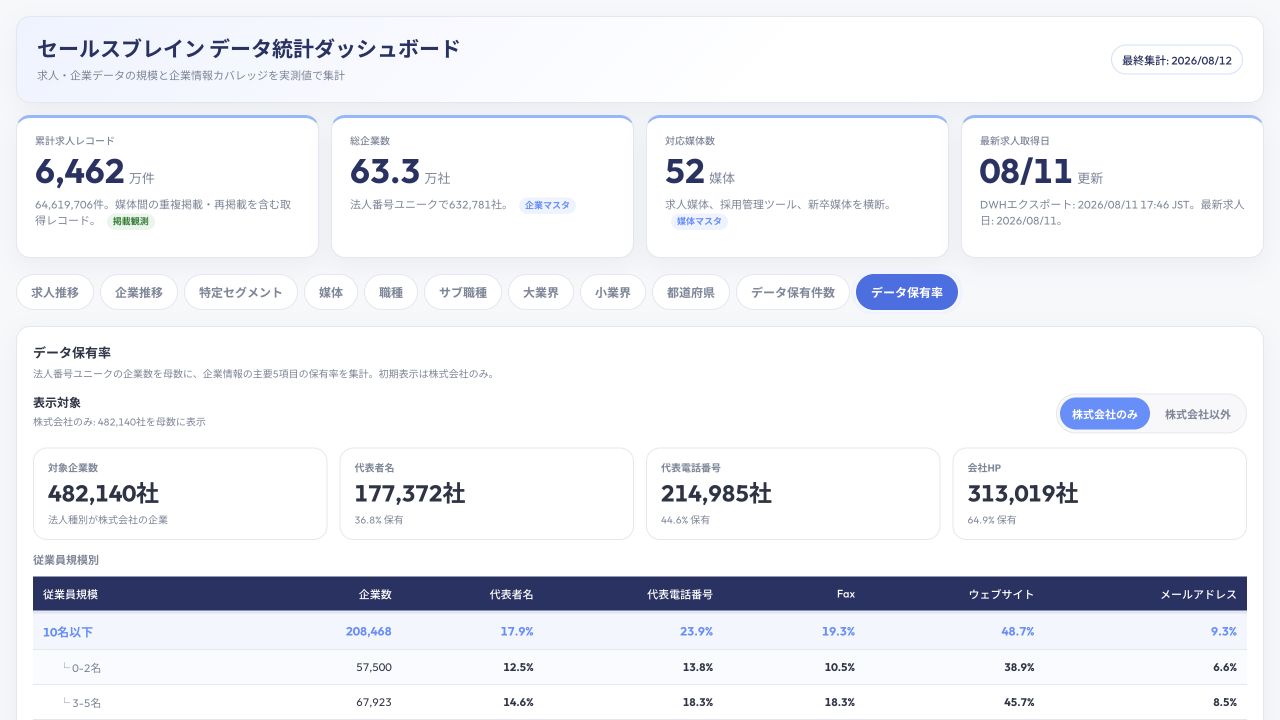Click the dashboard title heading

click(x=249, y=48)
